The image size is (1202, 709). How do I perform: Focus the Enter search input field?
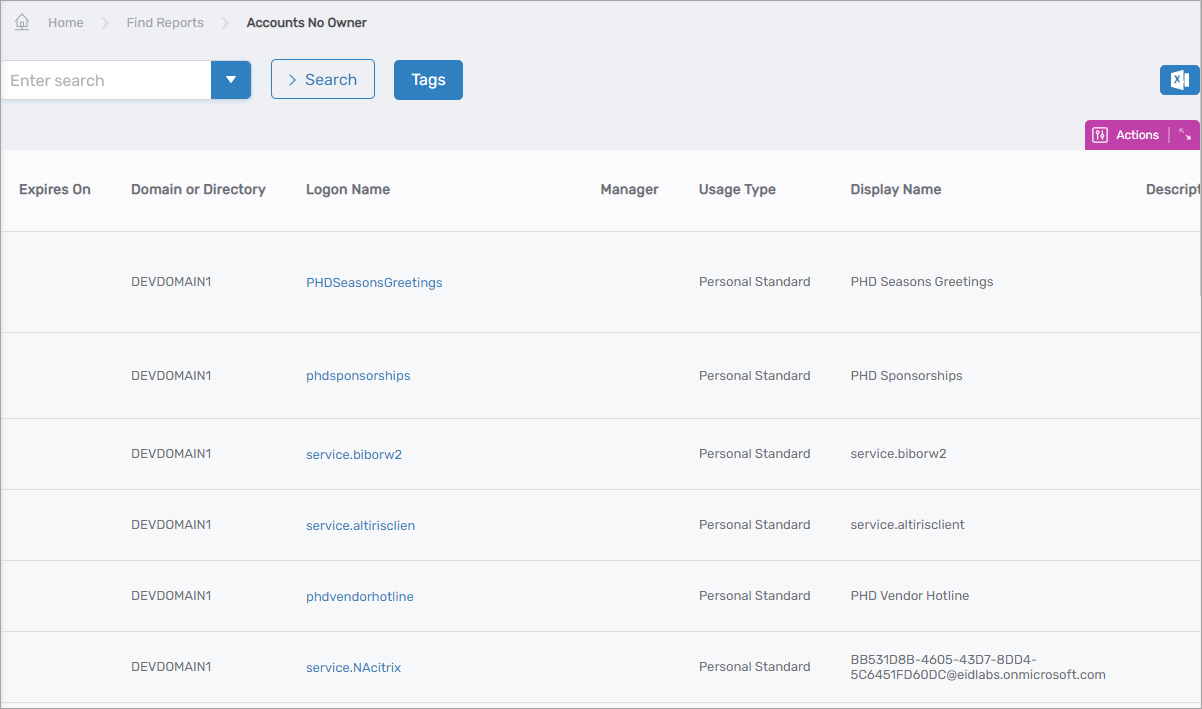(105, 80)
